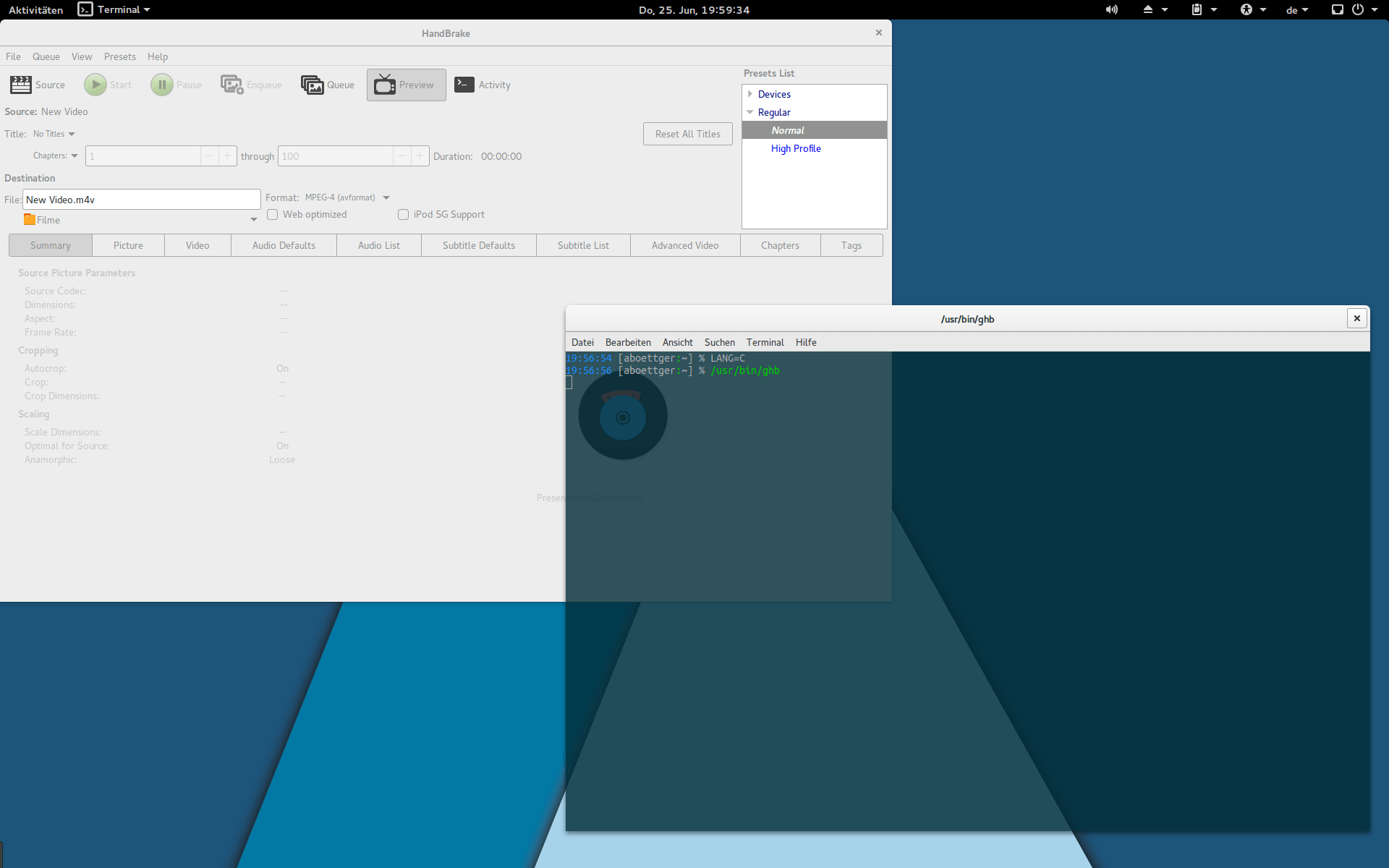This screenshot has width=1389, height=868.
Task: Select the Normal preset
Action: [x=815, y=130]
